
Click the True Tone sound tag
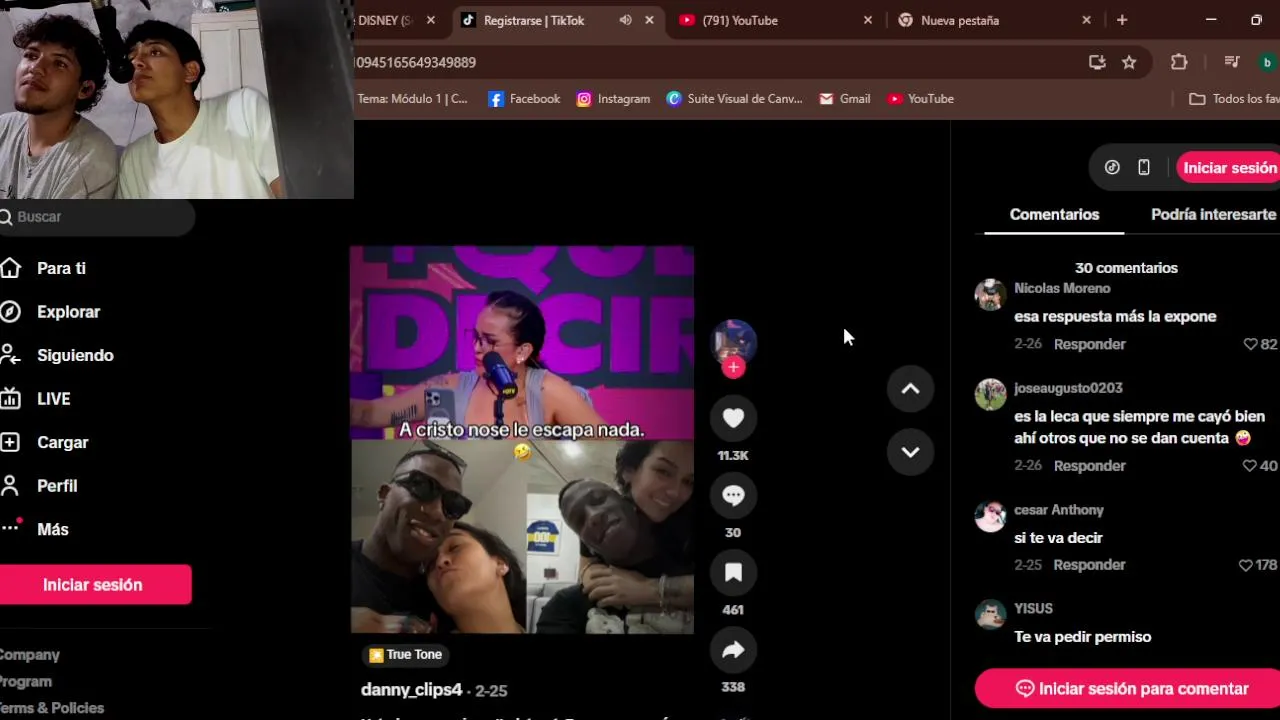click(x=405, y=655)
